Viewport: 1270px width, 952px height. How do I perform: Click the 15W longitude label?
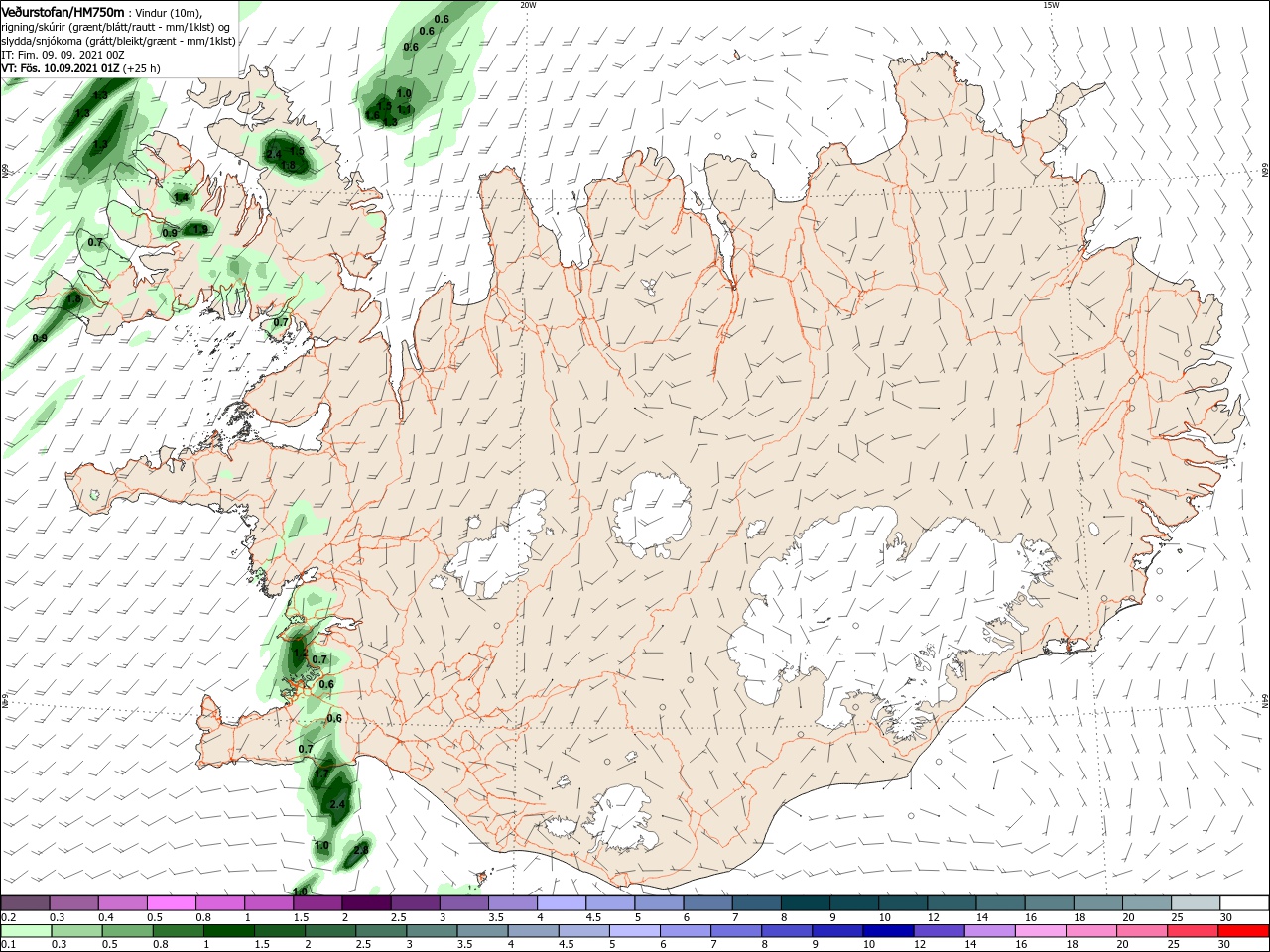(x=1051, y=4)
